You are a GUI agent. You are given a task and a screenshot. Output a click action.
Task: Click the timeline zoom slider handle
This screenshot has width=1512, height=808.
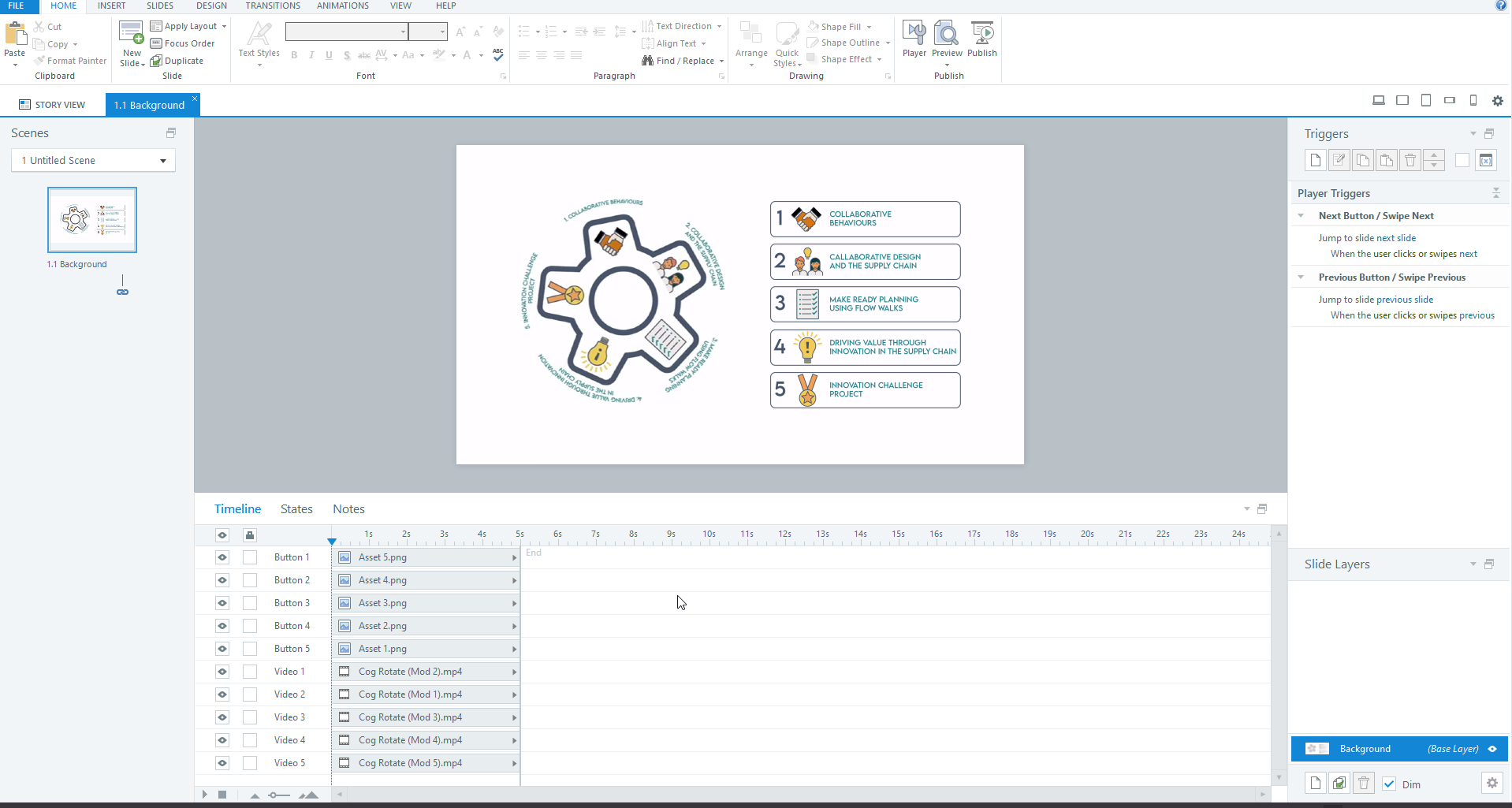[274, 795]
